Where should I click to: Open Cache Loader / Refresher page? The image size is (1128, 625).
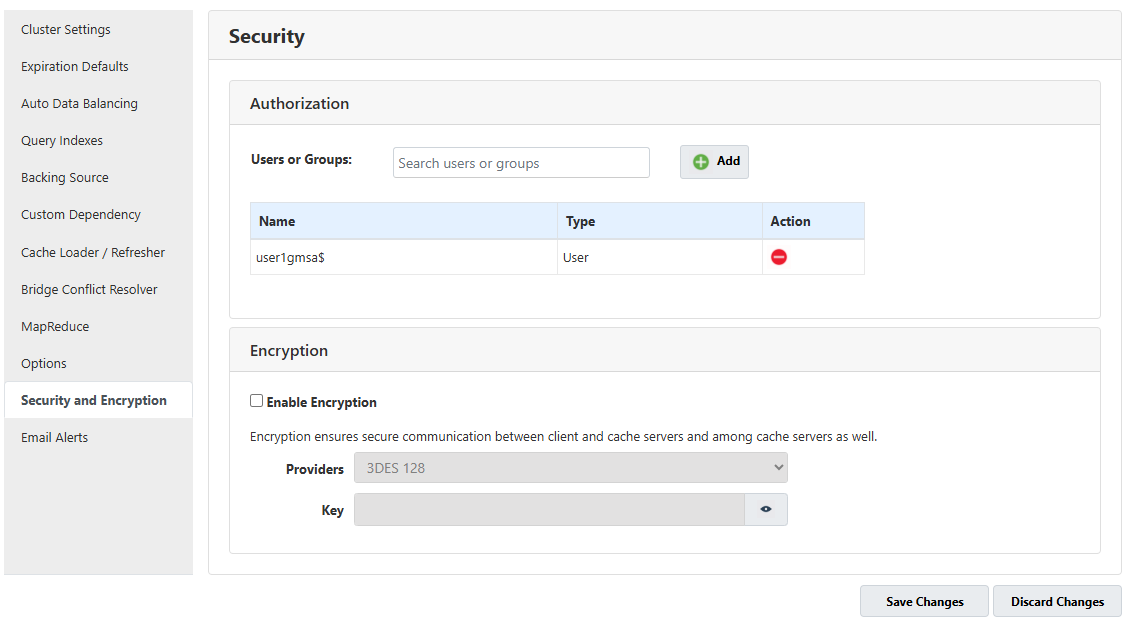tap(93, 252)
